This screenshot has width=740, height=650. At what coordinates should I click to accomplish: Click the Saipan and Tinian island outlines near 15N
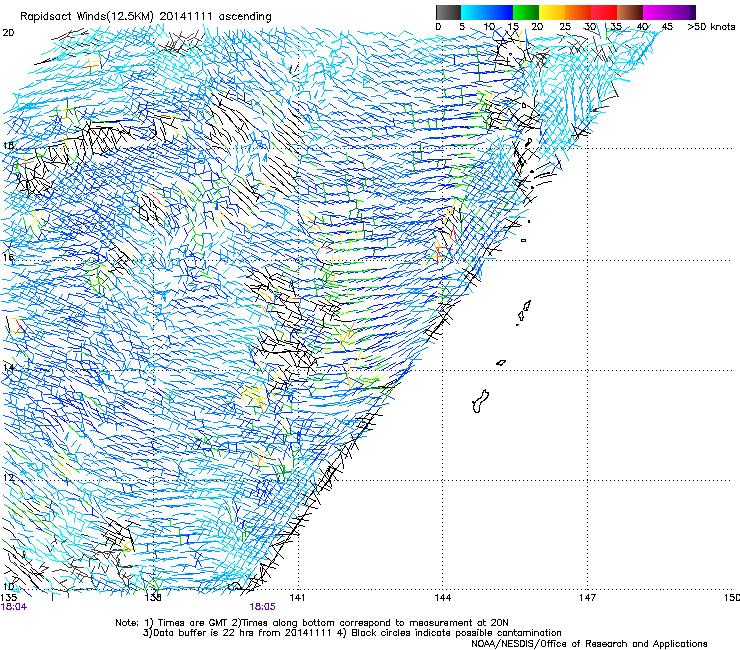[x=524, y=312]
